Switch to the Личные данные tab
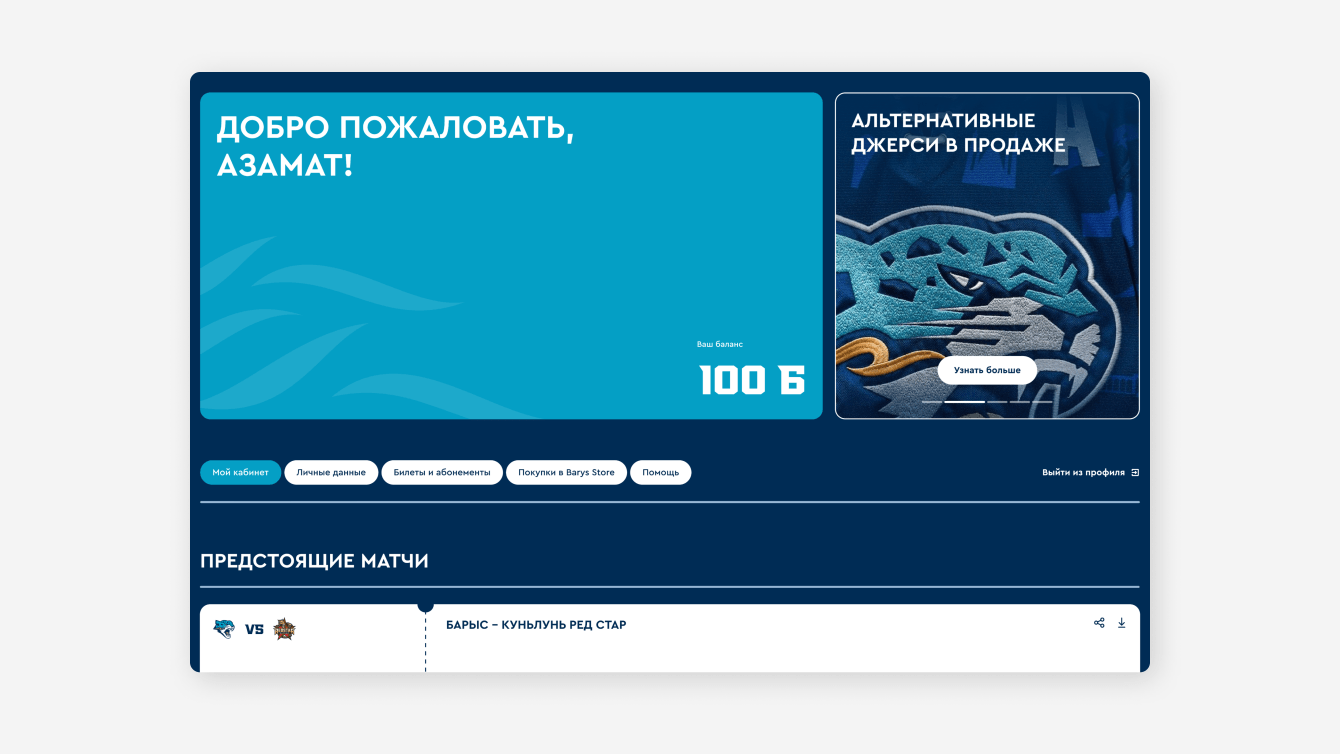 (x=331, y=472)
